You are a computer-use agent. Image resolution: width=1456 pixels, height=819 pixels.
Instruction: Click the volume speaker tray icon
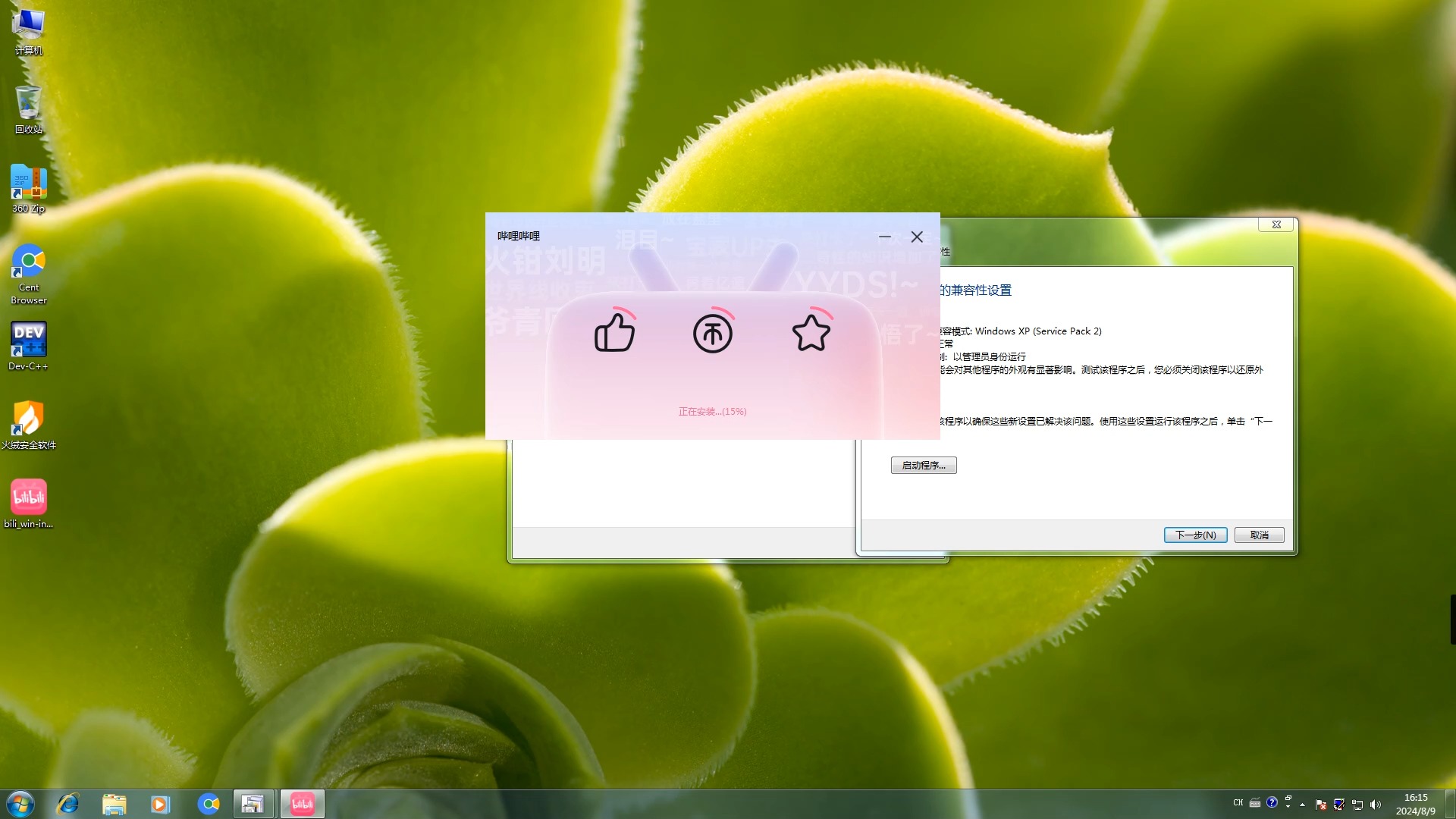point(1376,805)
